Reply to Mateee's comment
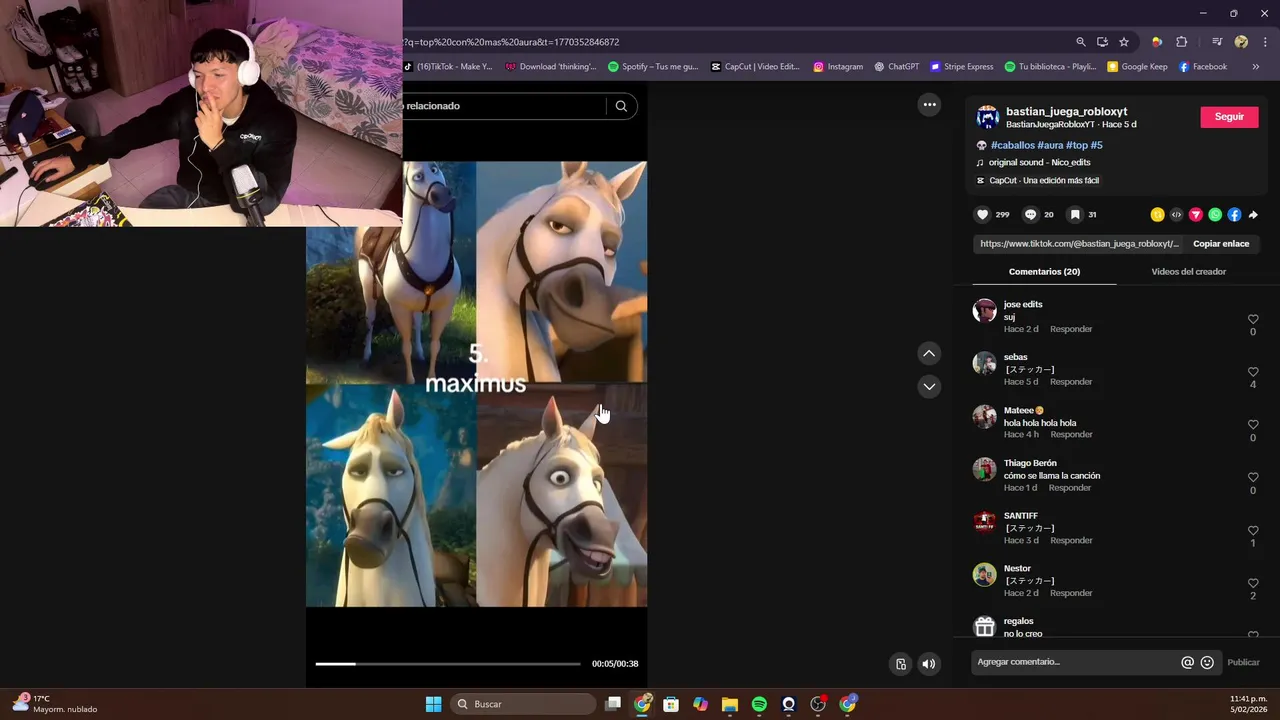 click(x=1071, y=435)
